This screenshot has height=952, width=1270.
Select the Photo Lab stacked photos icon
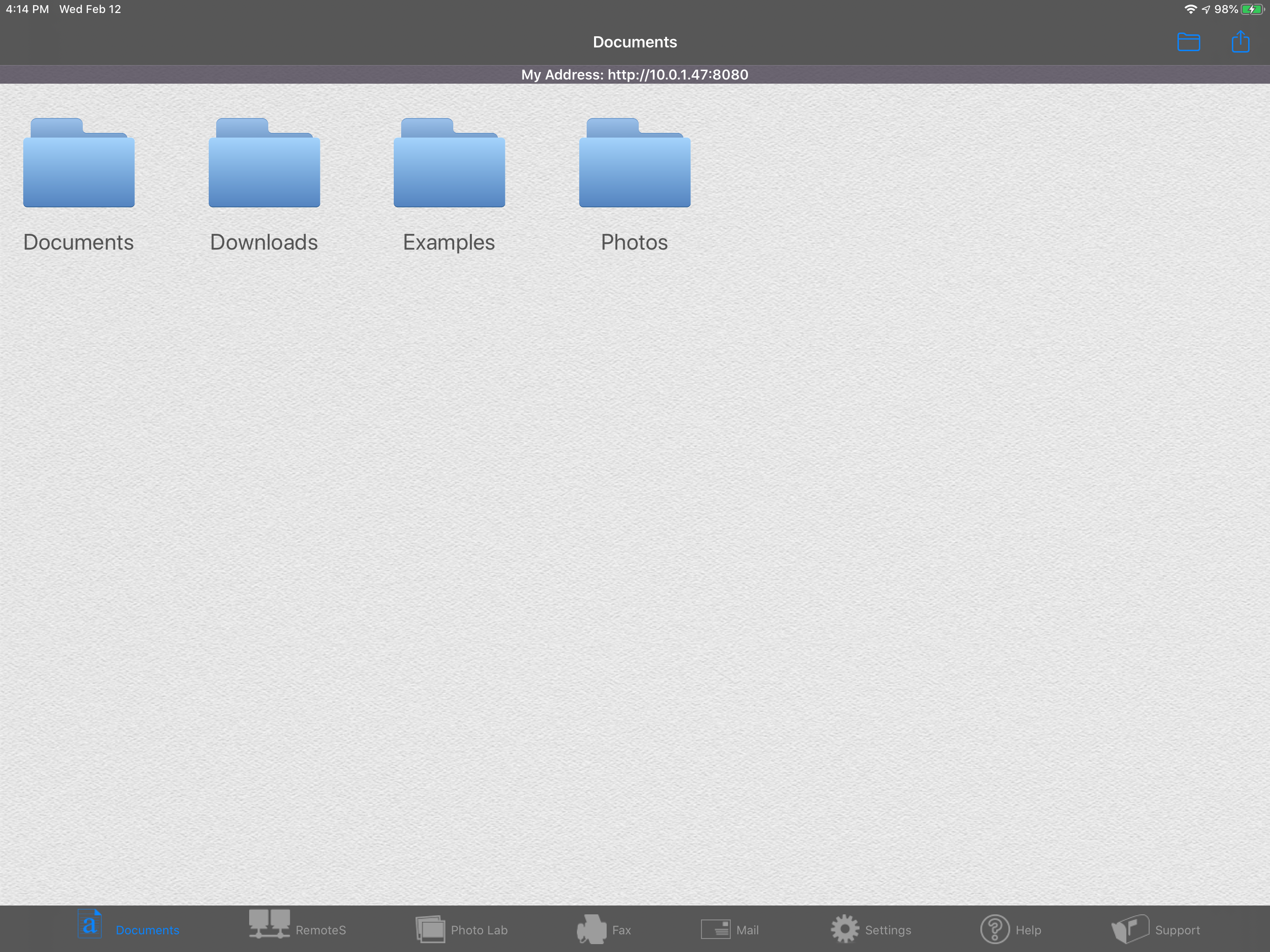(430, 929)
